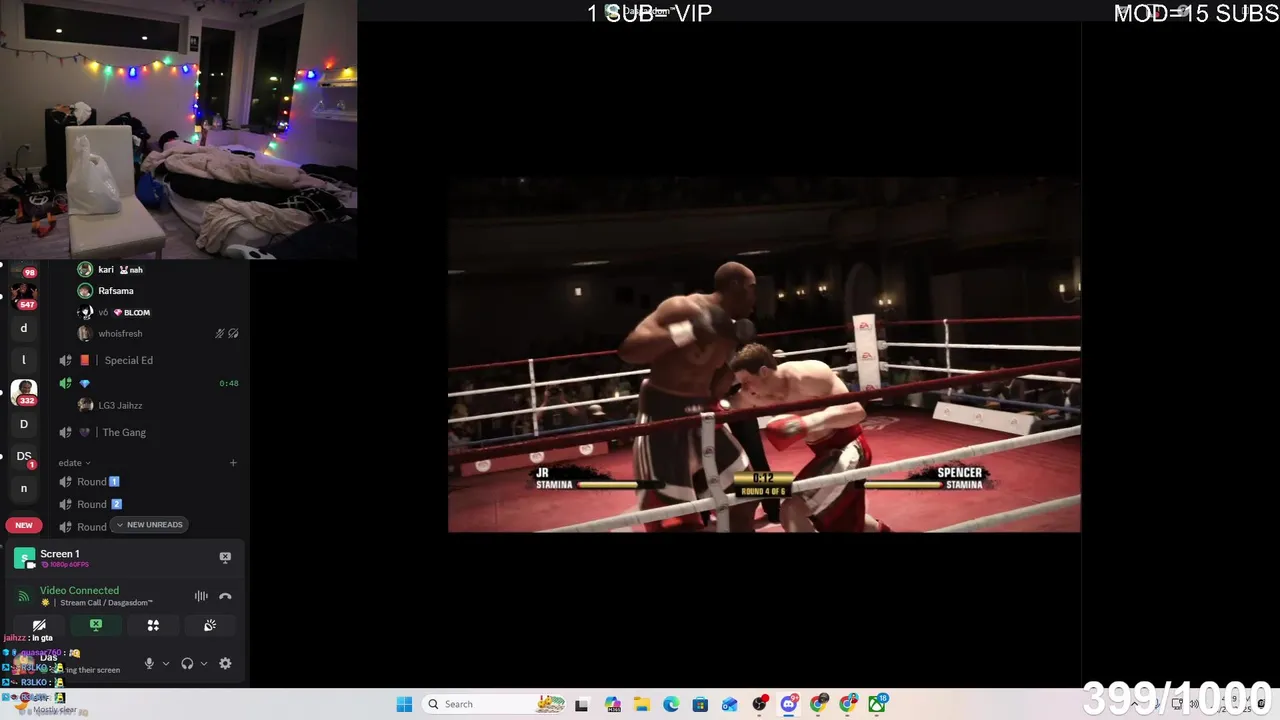Click the webcam feed thumbnail

tap(178, 130)
